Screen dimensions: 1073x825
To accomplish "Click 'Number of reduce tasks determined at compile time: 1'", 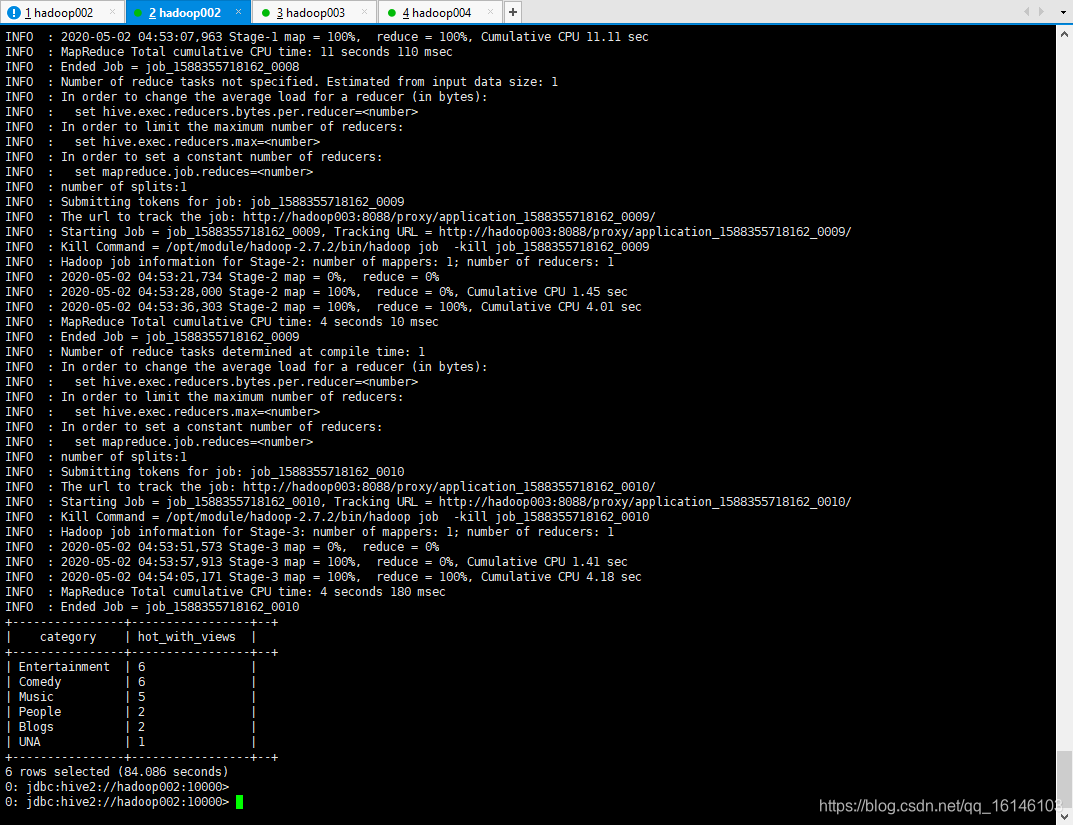I will tap(242, 352).
